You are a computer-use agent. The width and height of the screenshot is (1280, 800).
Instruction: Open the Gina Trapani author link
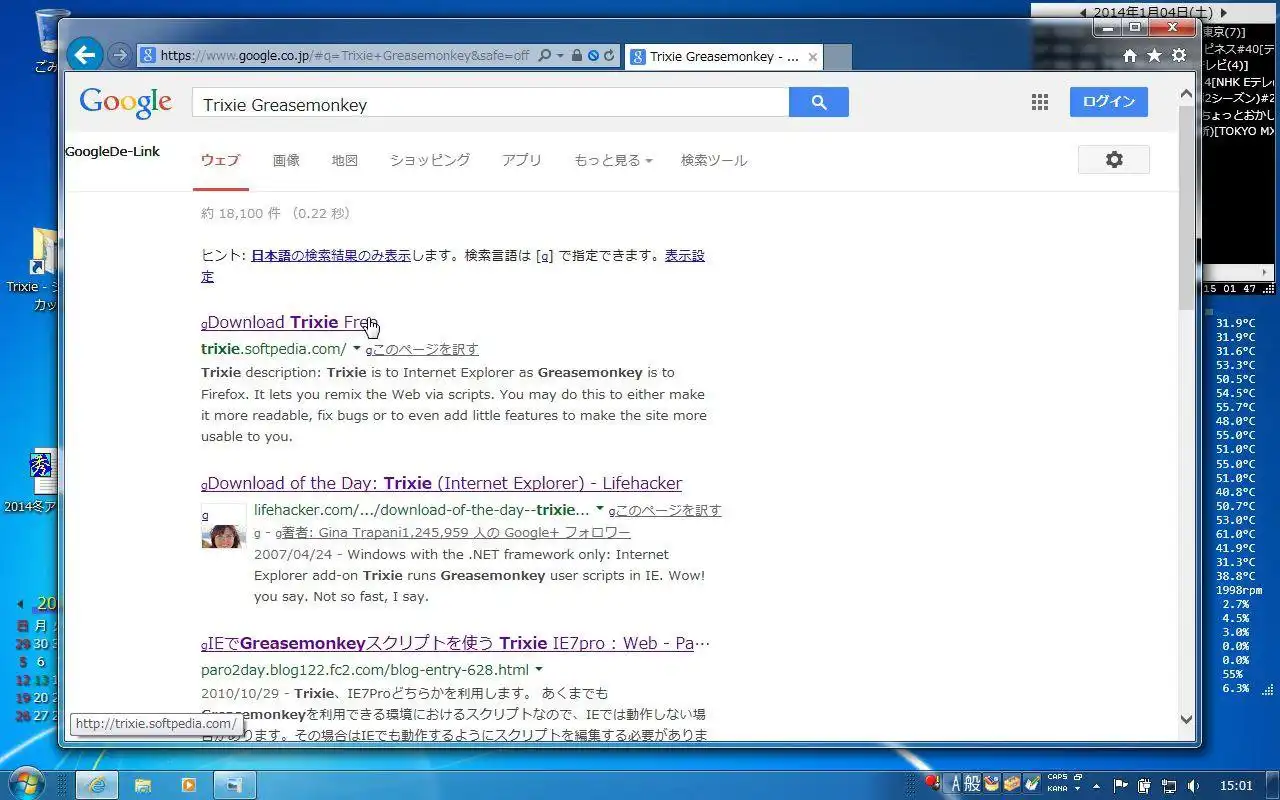pyautogui.click(x=455, y=533)
